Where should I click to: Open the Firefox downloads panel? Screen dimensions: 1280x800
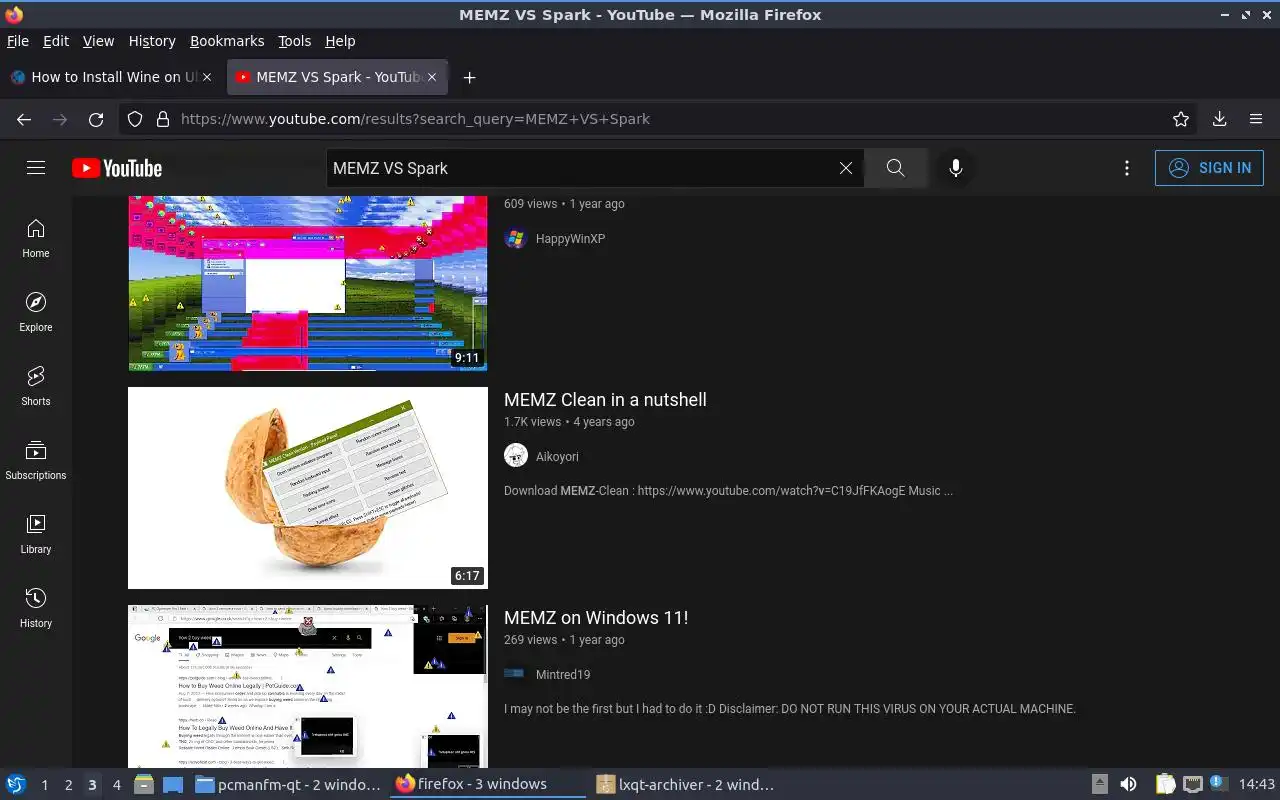[x=1219, y=119]
